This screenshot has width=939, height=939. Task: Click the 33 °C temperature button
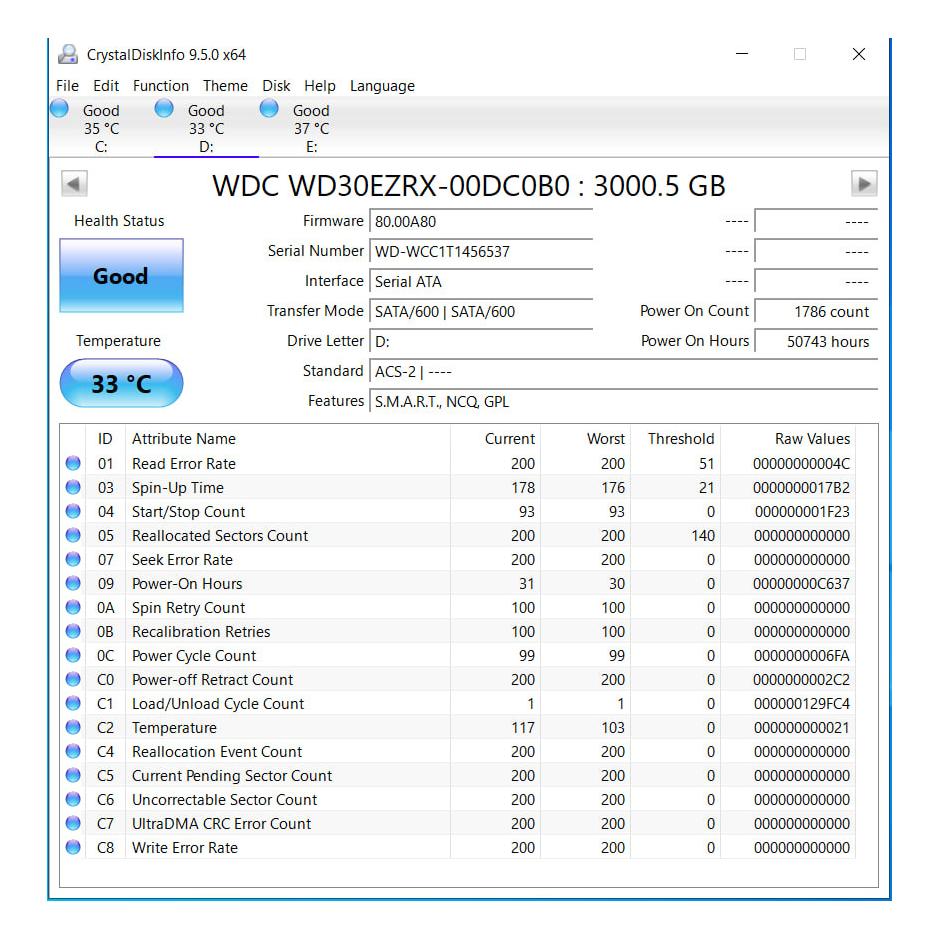121,384
